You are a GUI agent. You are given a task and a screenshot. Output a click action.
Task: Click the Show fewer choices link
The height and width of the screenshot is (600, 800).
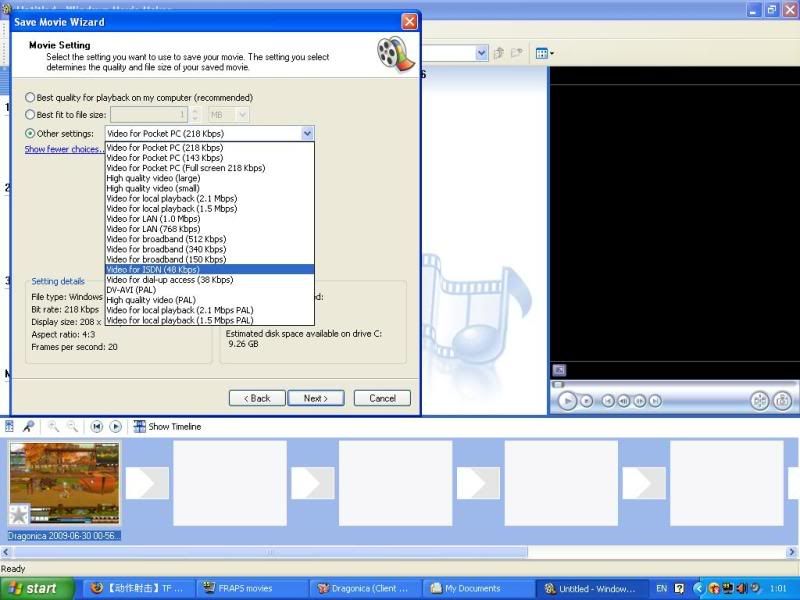coord(64,149)
